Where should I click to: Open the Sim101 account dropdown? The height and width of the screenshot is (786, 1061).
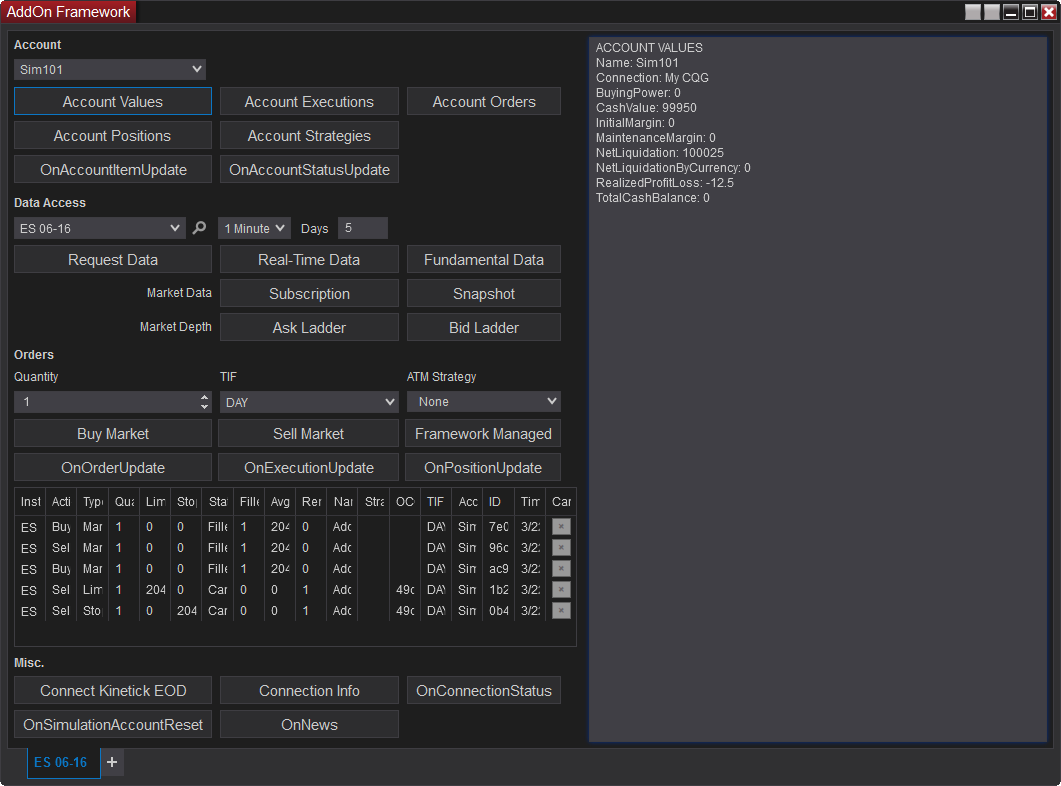pos(110,69)
